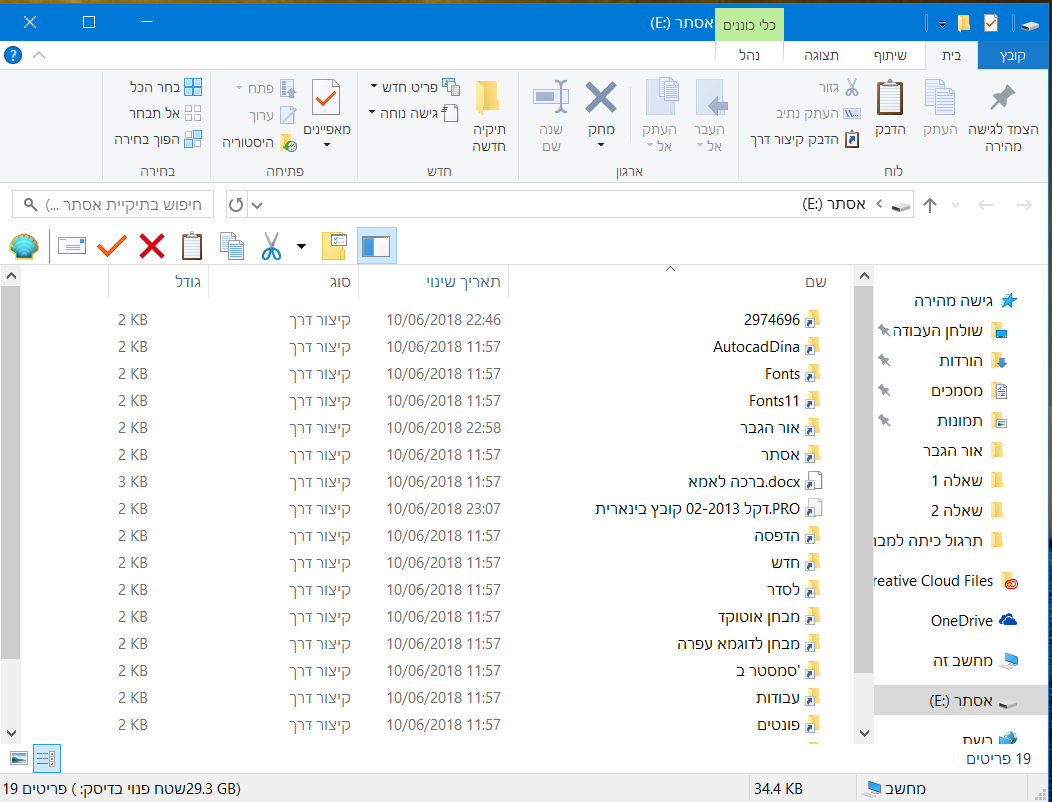Click the scissors cut toolbar icon
The width and height of the screenshot is (1052, 802).
point(271,246)
